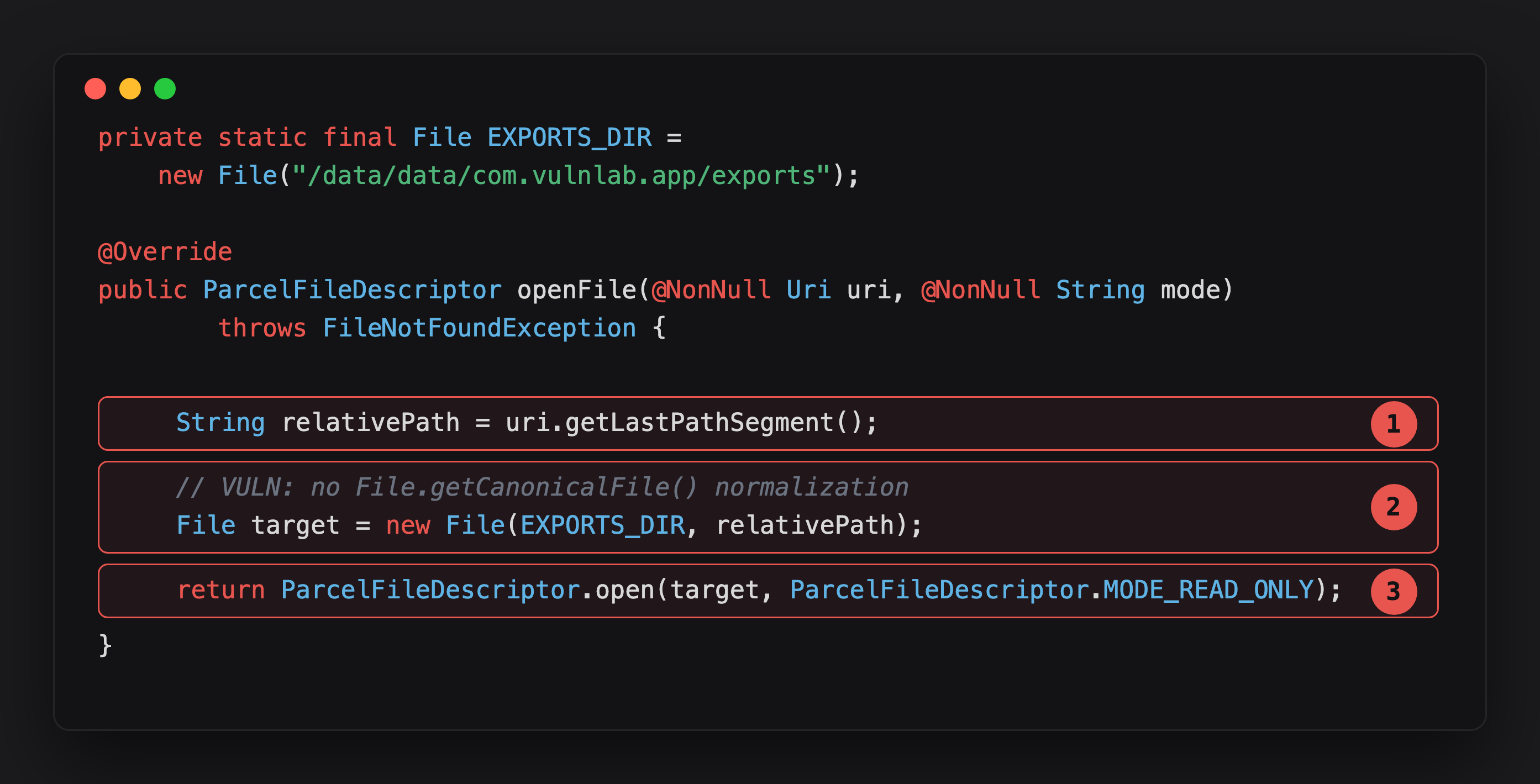The width and height of the screenshot is (1540, 784).
Task: Click the throws keyword
Action: coord(262,328)
